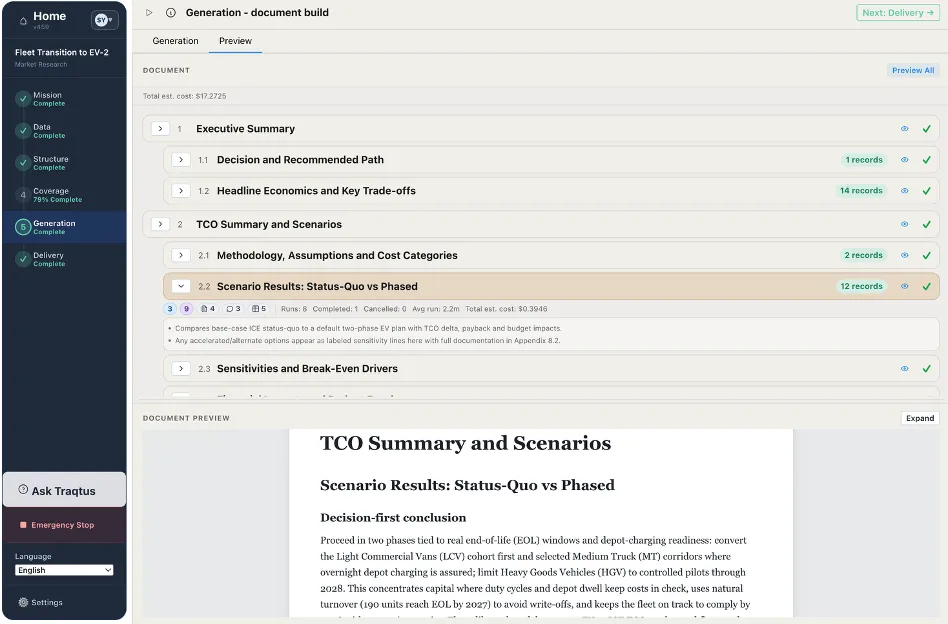
Task: Click the TCO Summary and Scenarios preview heading
Action: [466, 443]
